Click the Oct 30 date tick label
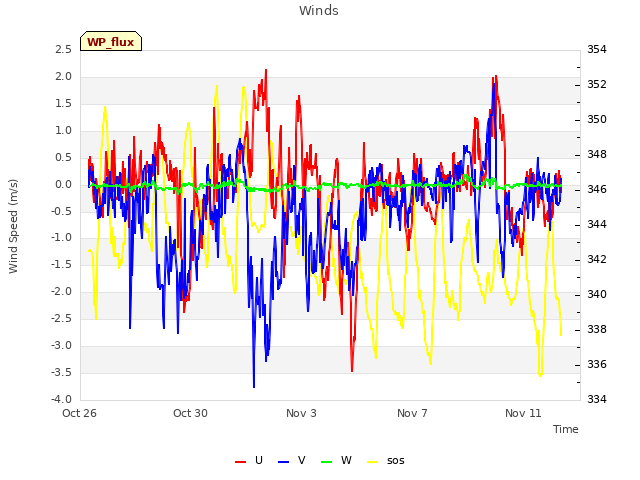The image size is (640, 480). [x=190, y=413]
